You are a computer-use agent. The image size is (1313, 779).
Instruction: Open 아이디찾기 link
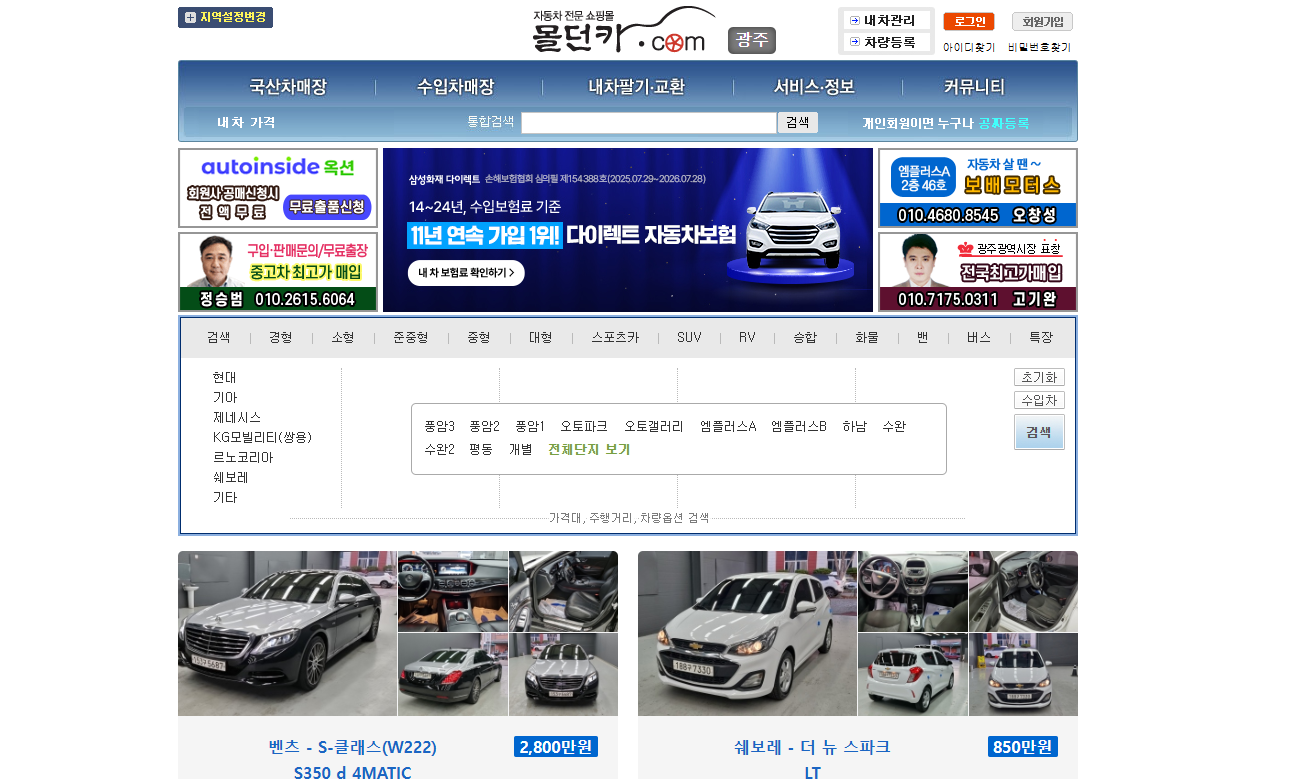pyautogui.click(x=969, y=47)
